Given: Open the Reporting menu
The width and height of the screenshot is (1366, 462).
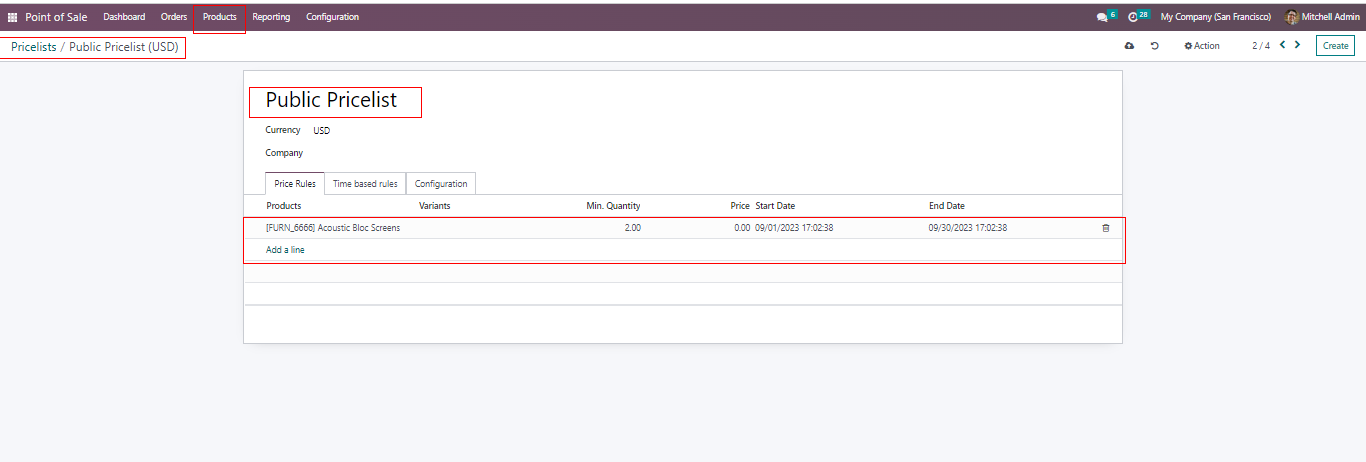Looking at the screenshot, I should coord(271,17).
